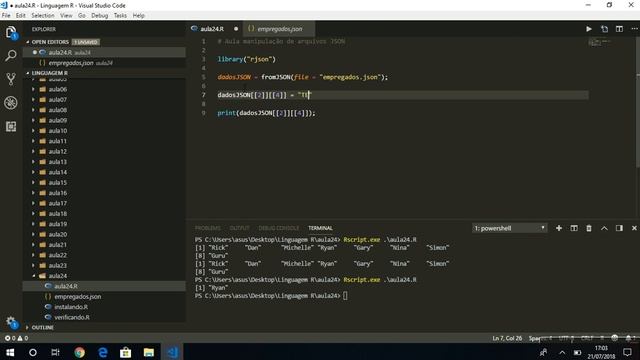This screenshot has height=360, width=640.
Task: Open the Search view in activity bar
Action: click(x=11, y=56)
